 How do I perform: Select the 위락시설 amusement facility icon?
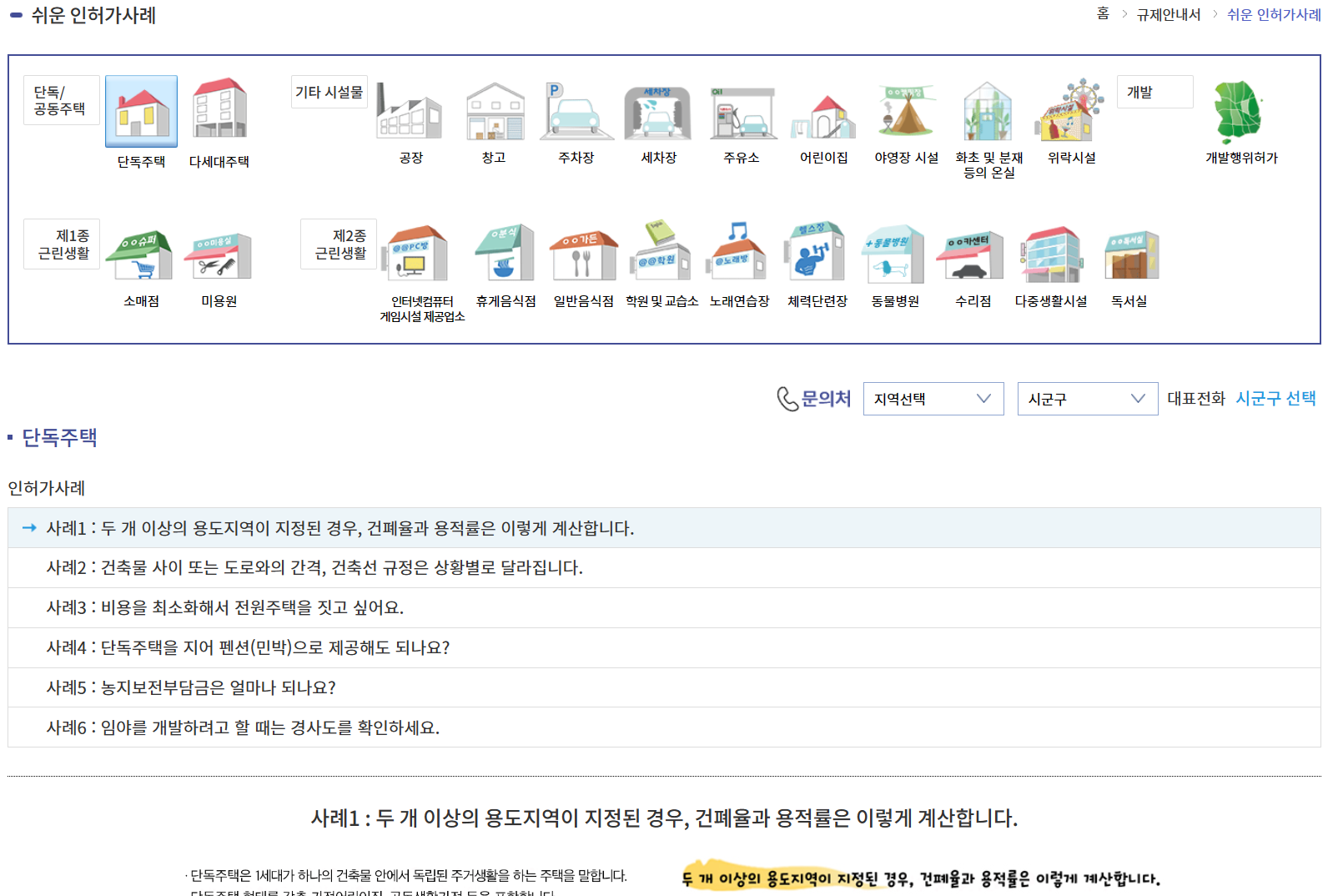pyautogui.click(x=1070, y=115)
